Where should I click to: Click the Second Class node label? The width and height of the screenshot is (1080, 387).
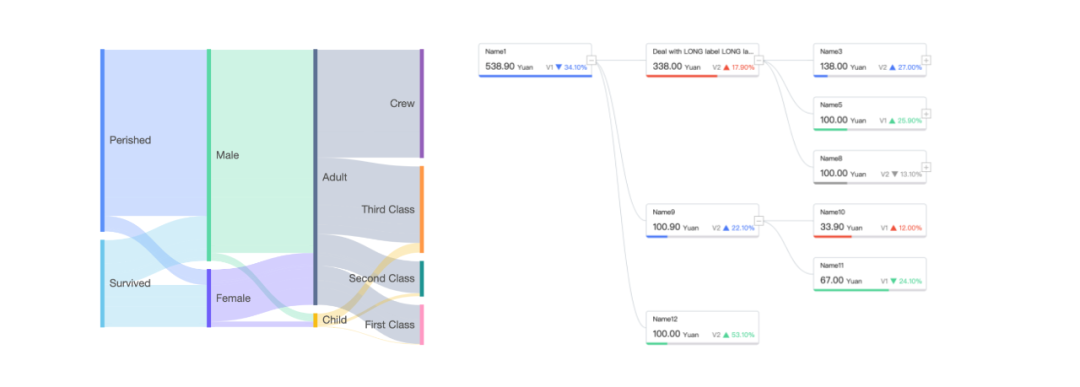coord(382,279)
